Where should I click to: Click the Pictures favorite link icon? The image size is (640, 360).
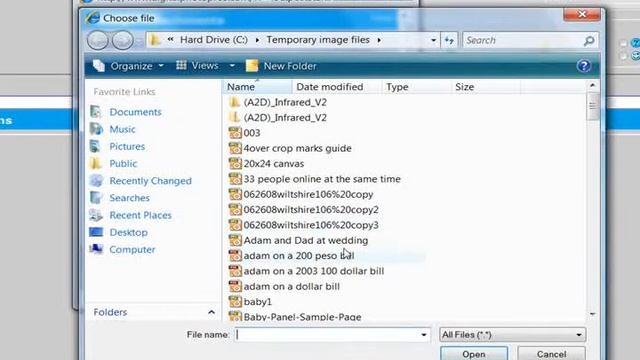(96, 146)
